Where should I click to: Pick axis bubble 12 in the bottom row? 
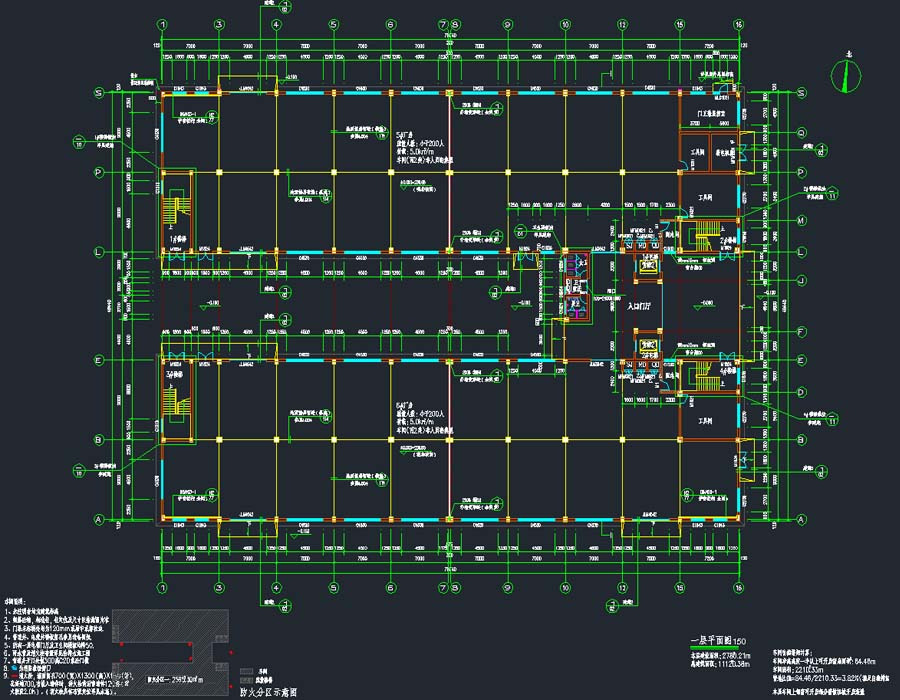point(623,588)
